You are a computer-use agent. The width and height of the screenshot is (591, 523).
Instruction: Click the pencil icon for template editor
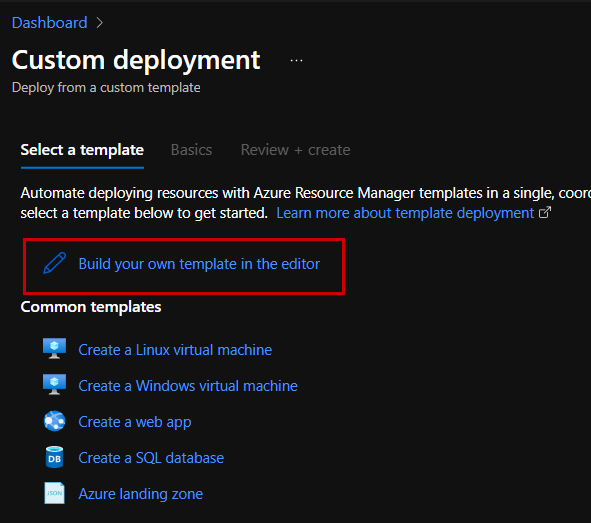coord(54,263)
